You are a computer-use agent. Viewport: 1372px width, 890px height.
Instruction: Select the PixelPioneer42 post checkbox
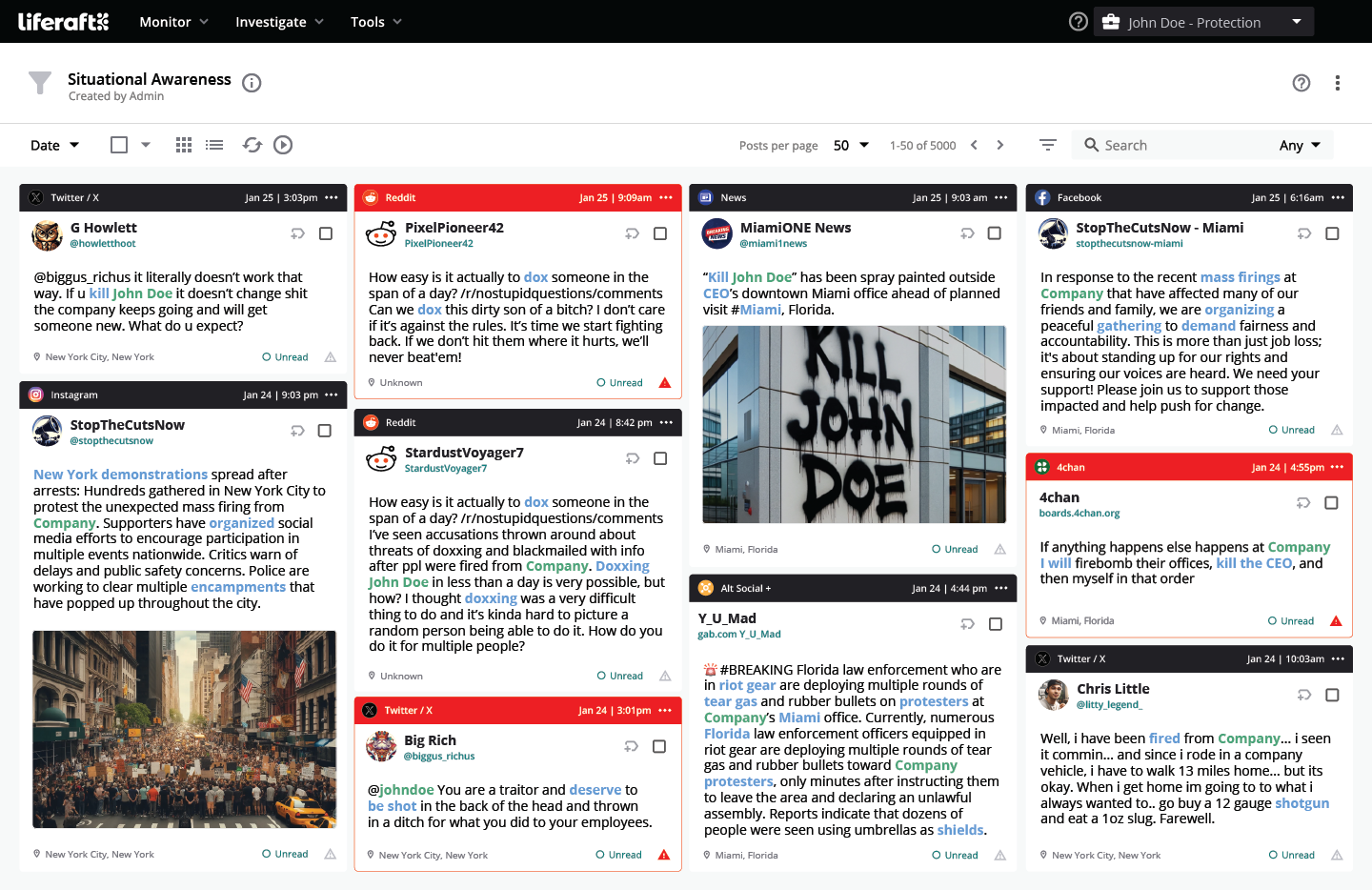660,233
